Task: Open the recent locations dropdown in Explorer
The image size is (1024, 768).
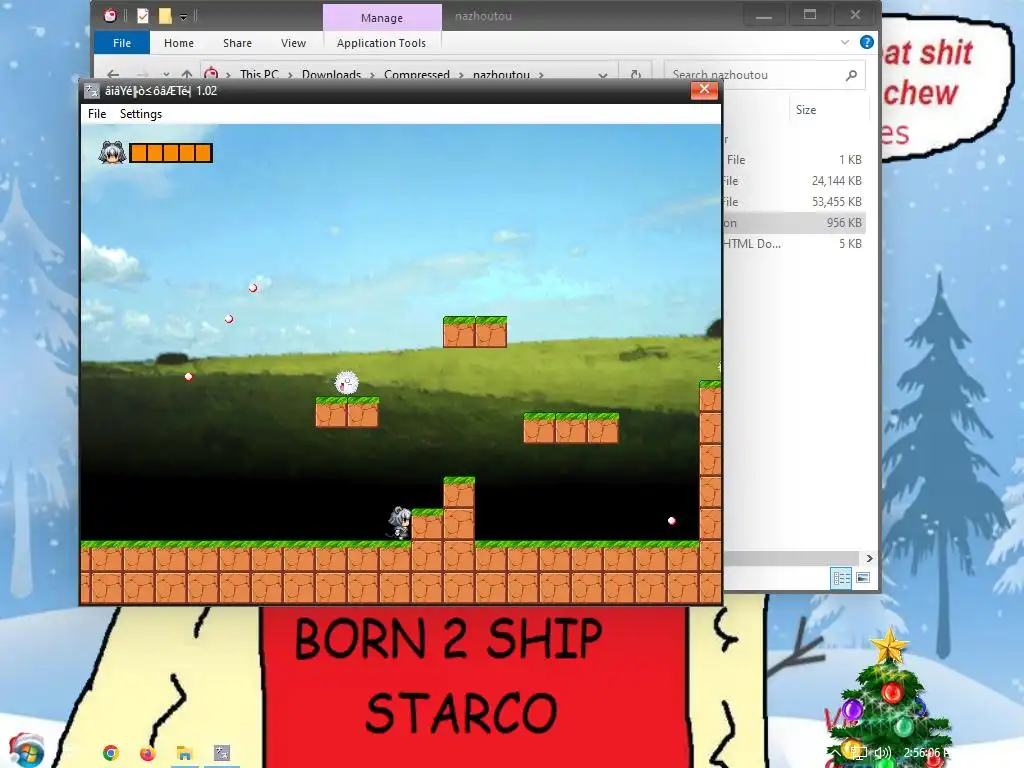Action: point(167,75)
